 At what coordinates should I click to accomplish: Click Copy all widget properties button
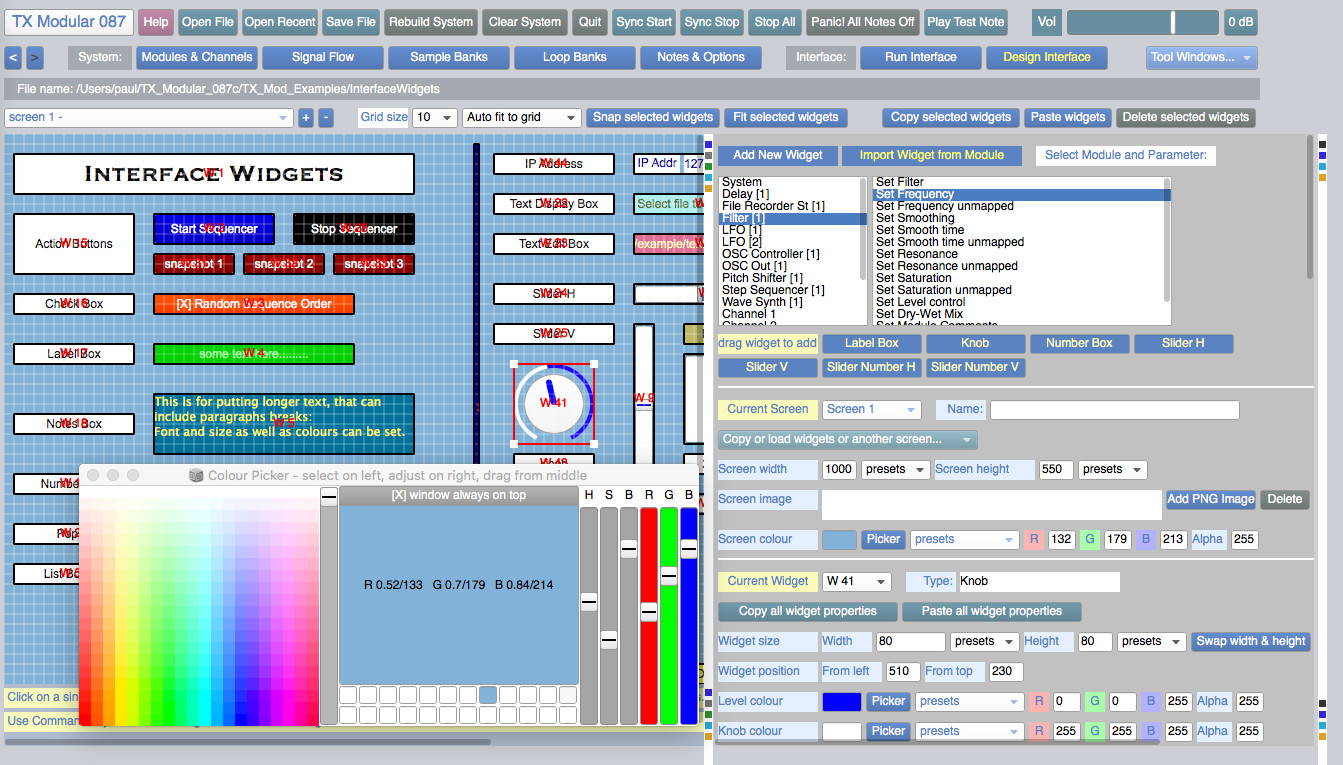point(807,611)
